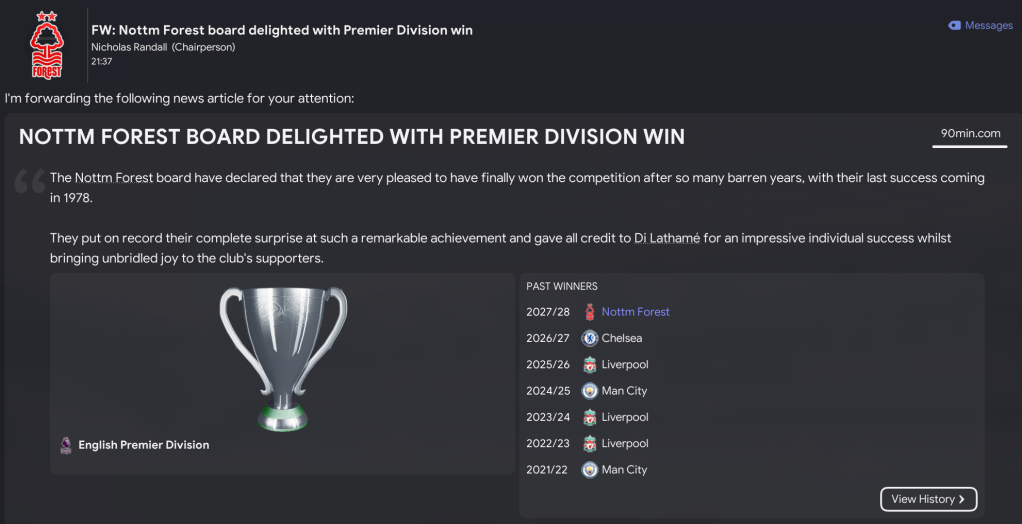Click the Nottm Forest badge for 2027/28
1022x524 pixels.
coord(589,312)
